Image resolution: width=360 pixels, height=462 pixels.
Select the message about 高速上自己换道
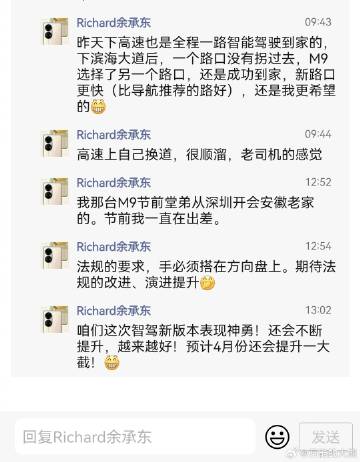[199, 155]
